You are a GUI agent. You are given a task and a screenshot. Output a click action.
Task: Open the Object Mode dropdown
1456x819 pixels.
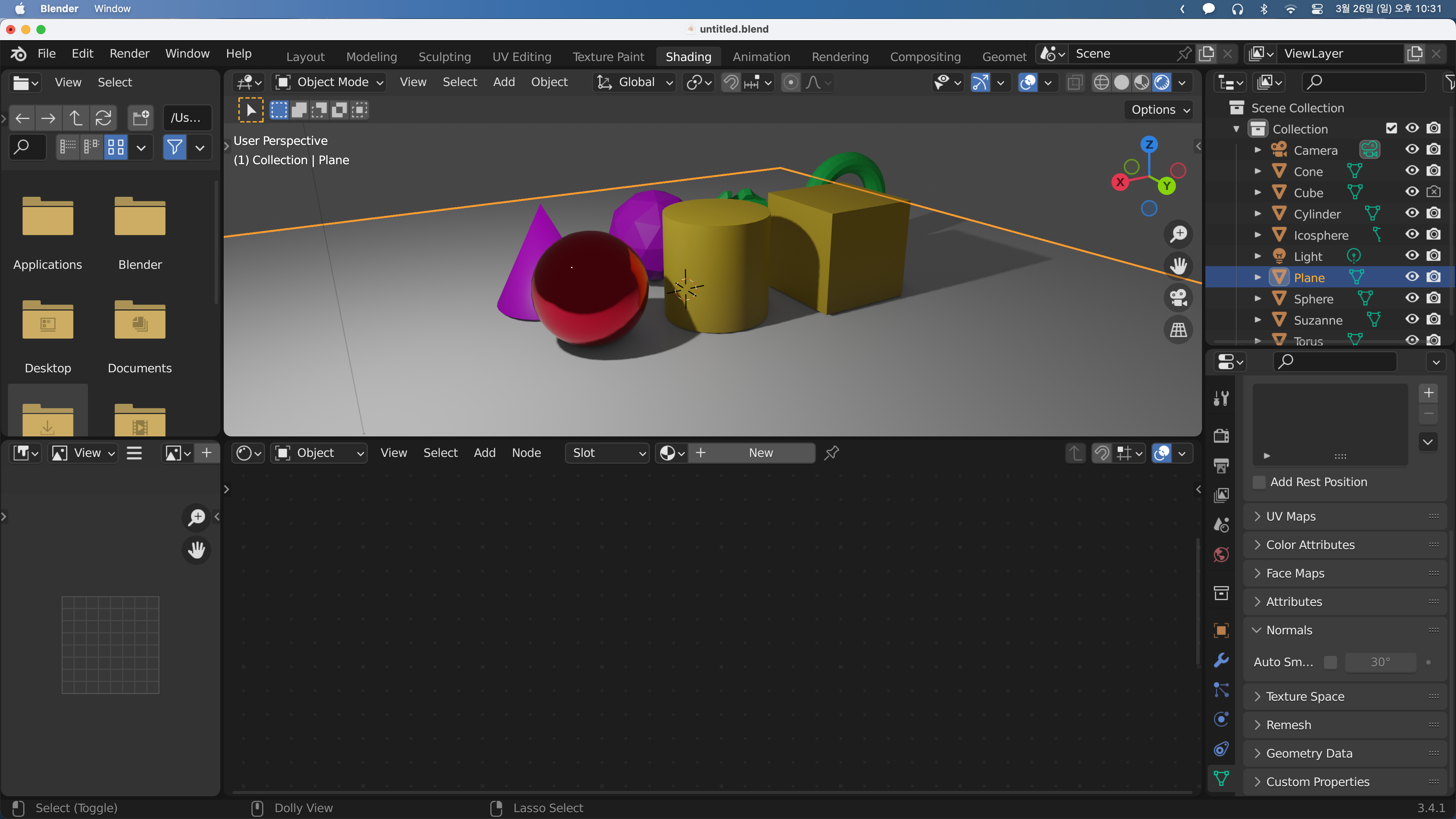(x=329, y=83)
